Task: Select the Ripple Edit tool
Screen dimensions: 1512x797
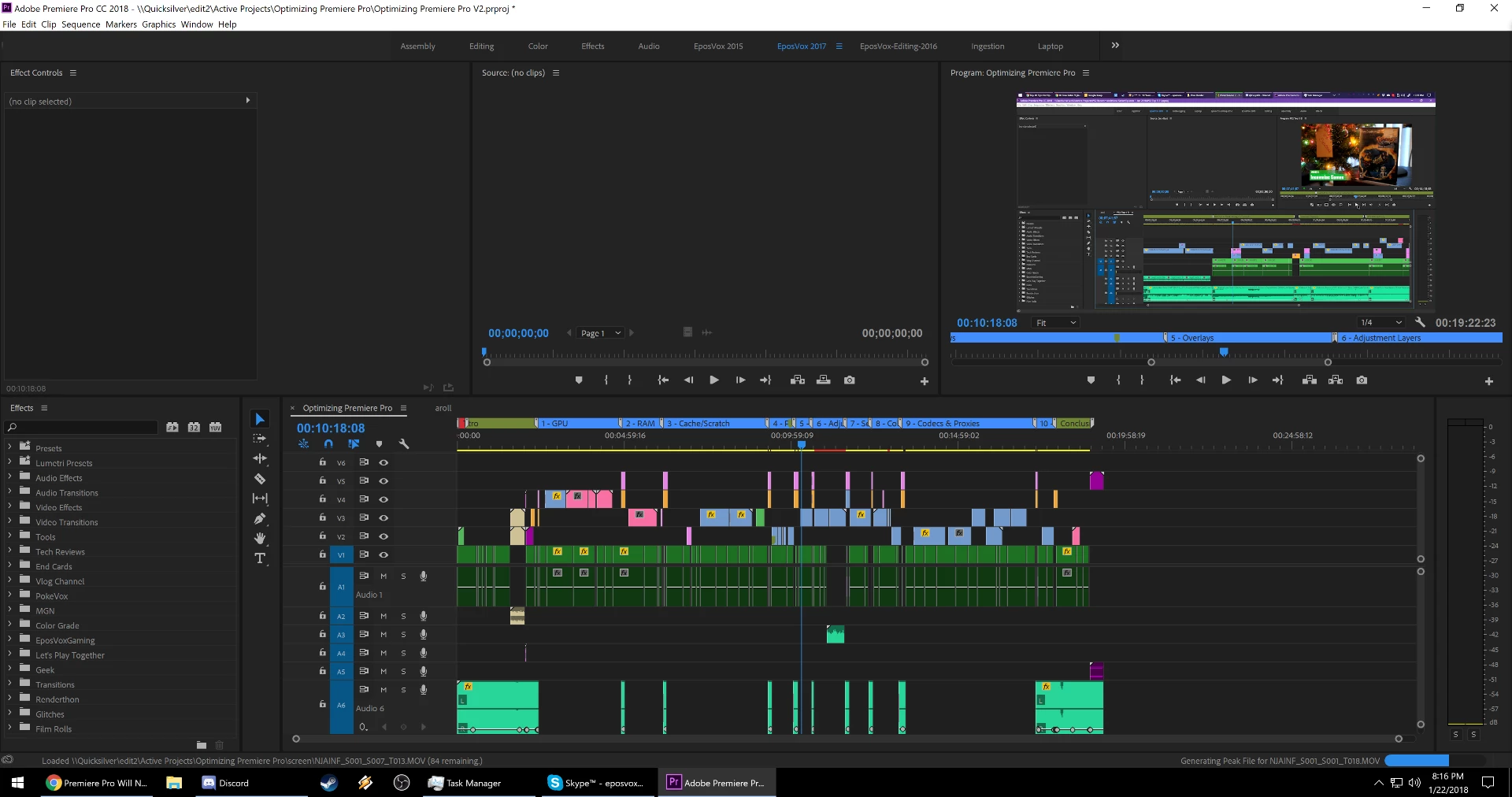Action: coord(260,458)
